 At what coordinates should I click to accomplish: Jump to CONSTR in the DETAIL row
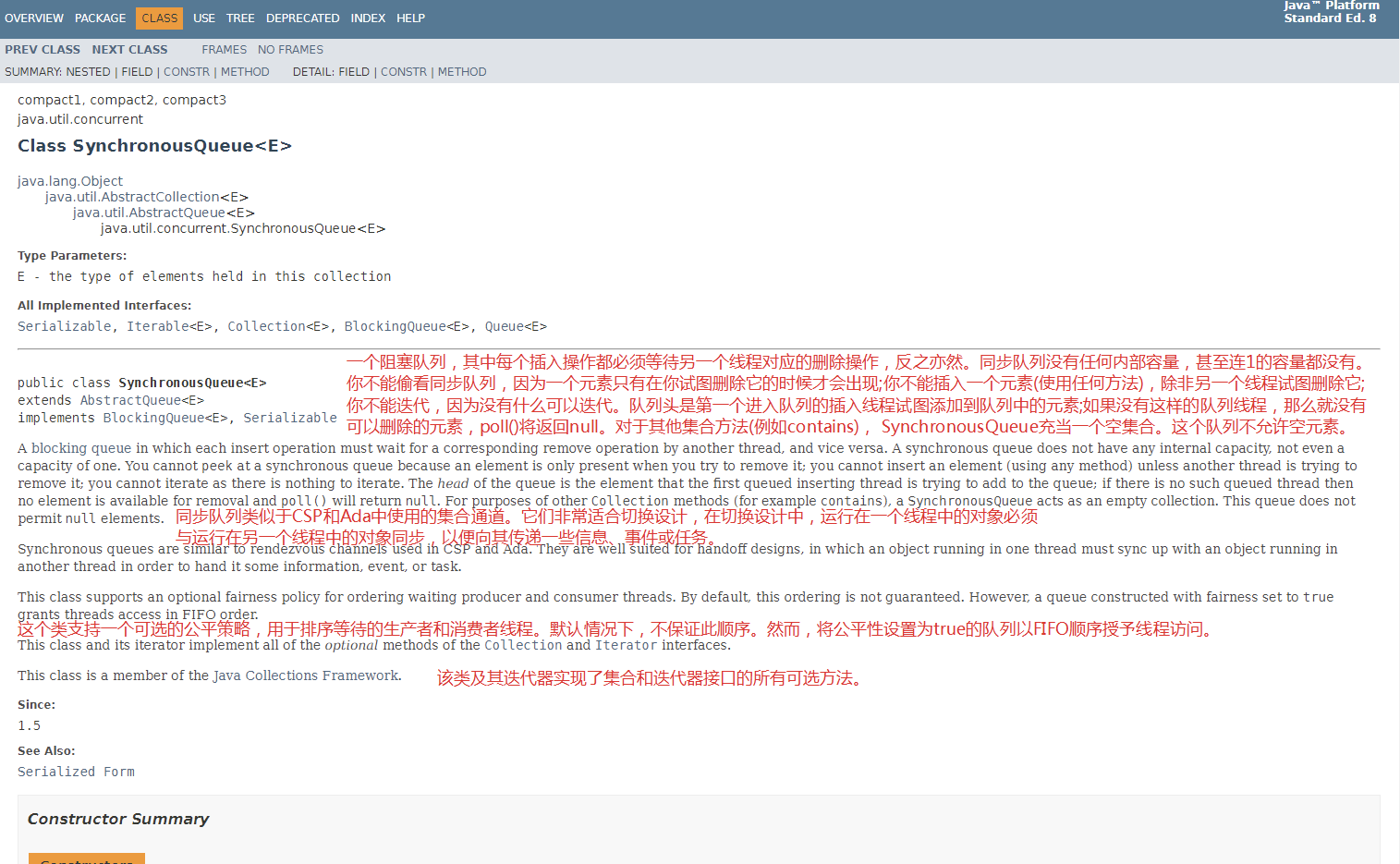[404, 72]
